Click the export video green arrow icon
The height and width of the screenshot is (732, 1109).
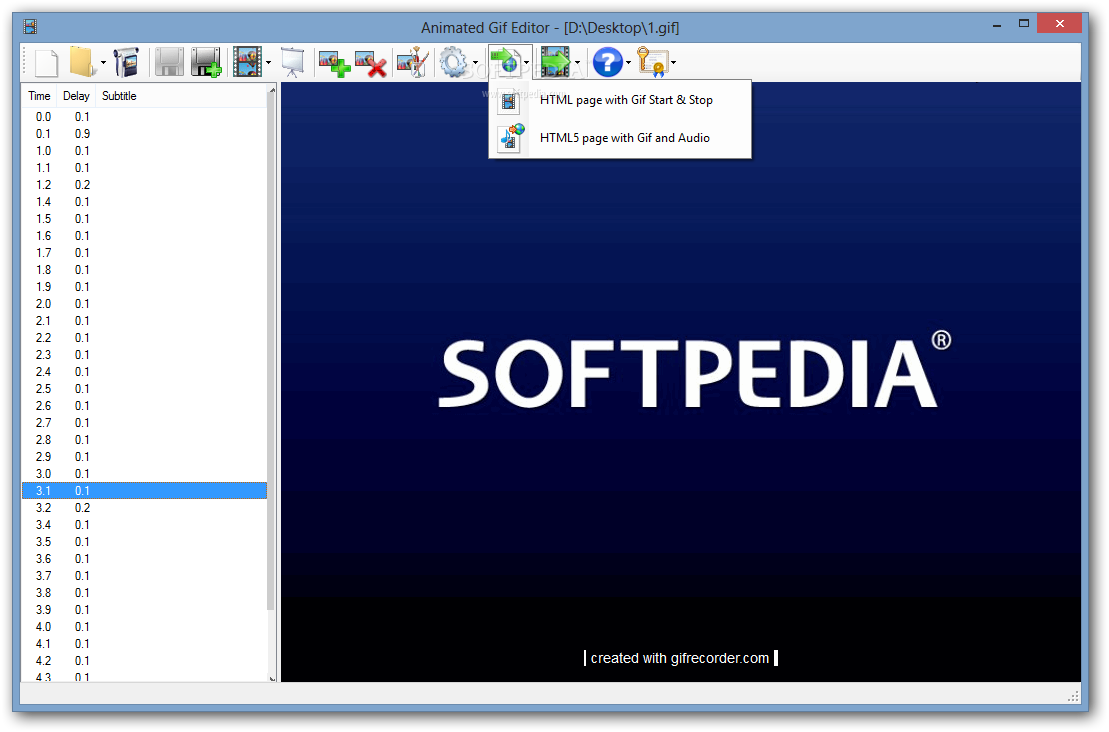point(556,63)
